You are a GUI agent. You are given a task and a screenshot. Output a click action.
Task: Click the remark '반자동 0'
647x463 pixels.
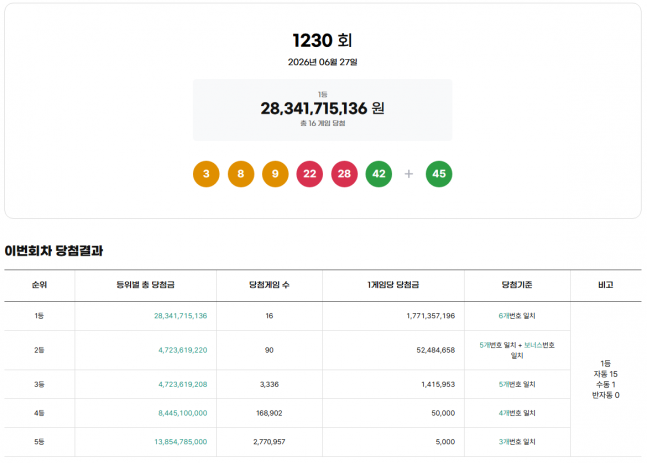(605, 395)
